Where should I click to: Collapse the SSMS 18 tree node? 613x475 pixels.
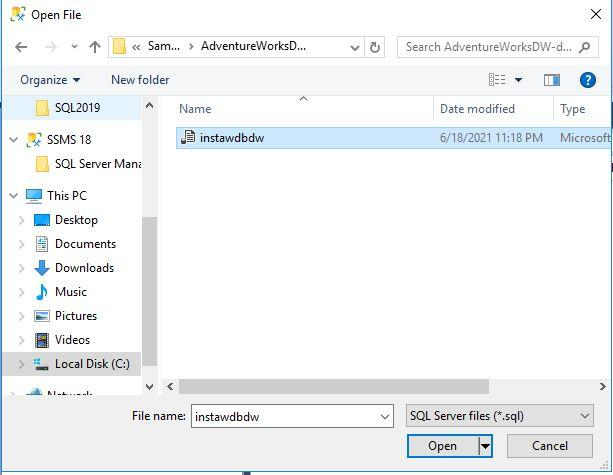point(14,140)
